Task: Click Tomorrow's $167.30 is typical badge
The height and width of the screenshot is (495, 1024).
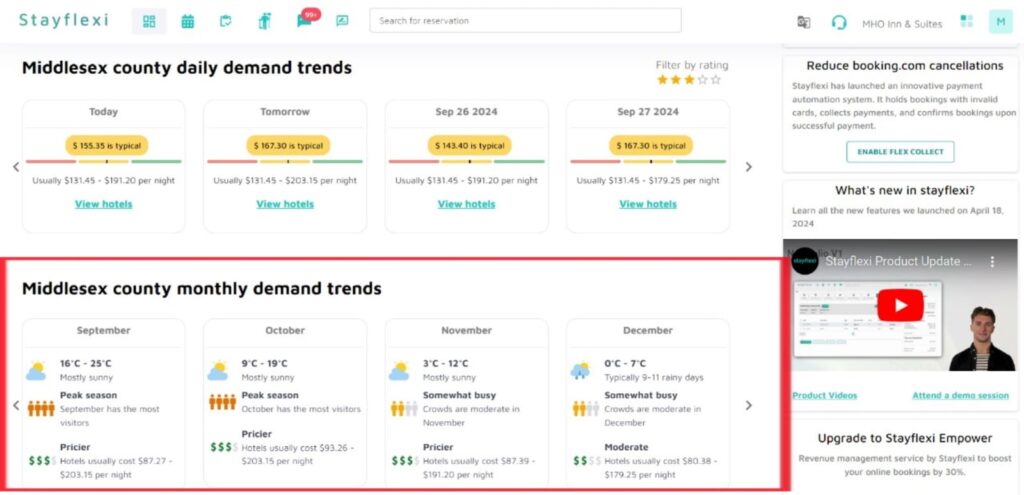Action: pyautogui.click(x=288, y=146)
